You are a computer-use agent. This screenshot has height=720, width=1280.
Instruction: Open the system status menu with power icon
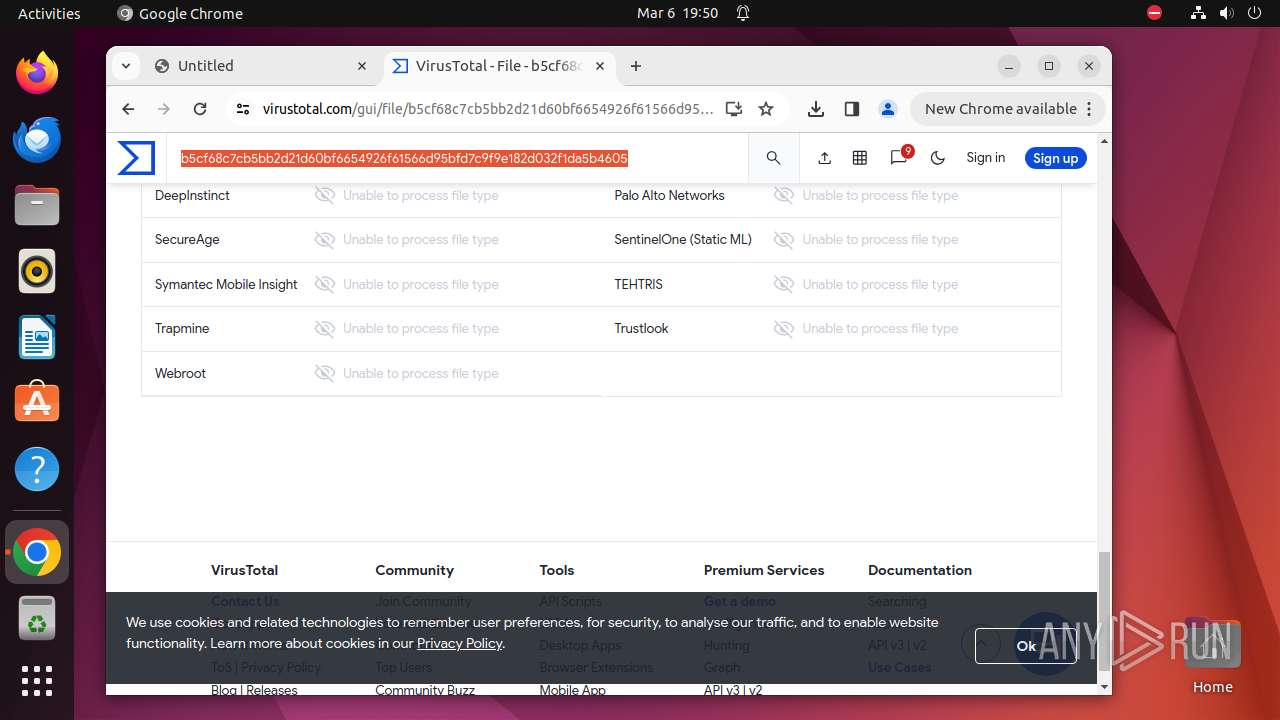1226,13
